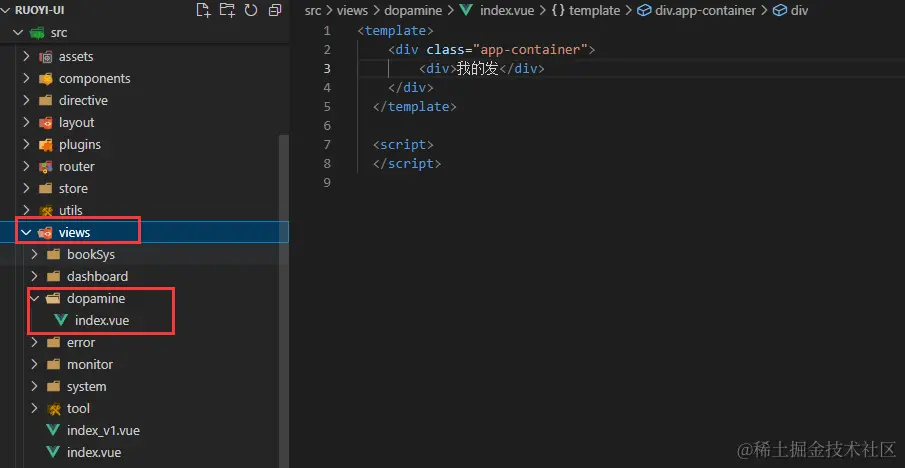Refresh the explorer with the refresh icon
Image resolution: width=905 pixels, height=468 pixels.
[x=251, y=10]
